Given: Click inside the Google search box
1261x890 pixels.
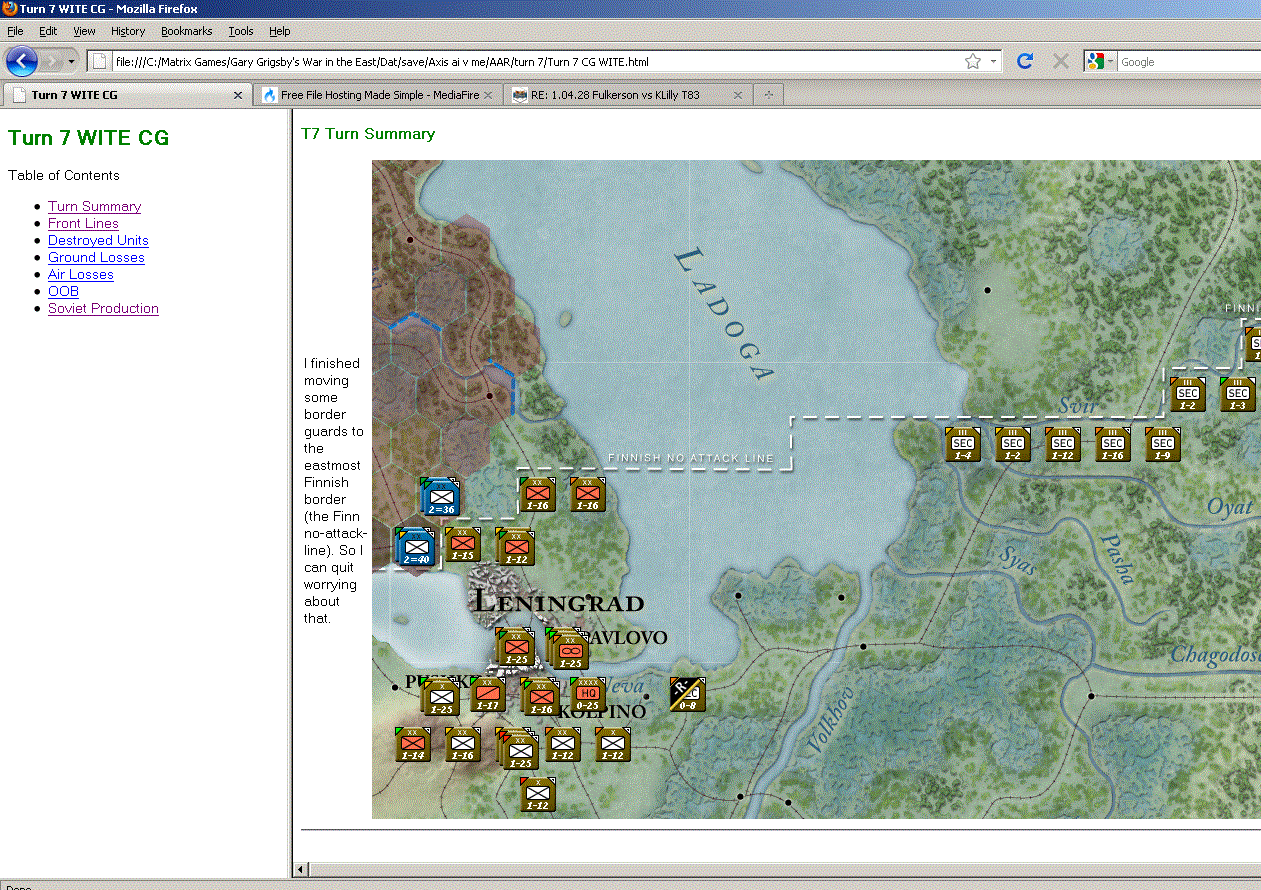Looking at the screenshot, I should (1188, 62).
